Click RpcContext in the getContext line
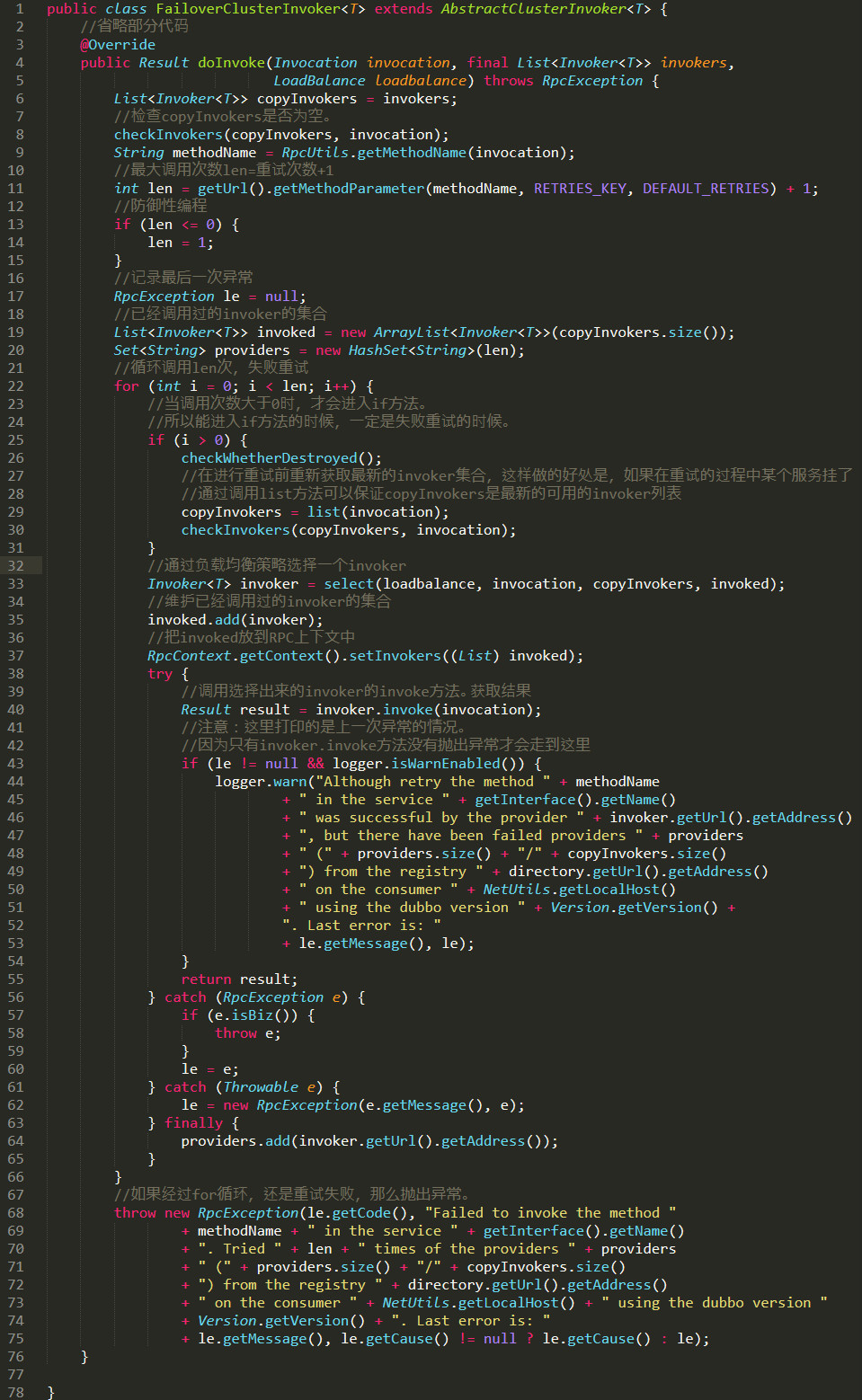Image resolution: width=862 pixels, height=1400 pixels. pyautogui.click(x=190, y=656)
